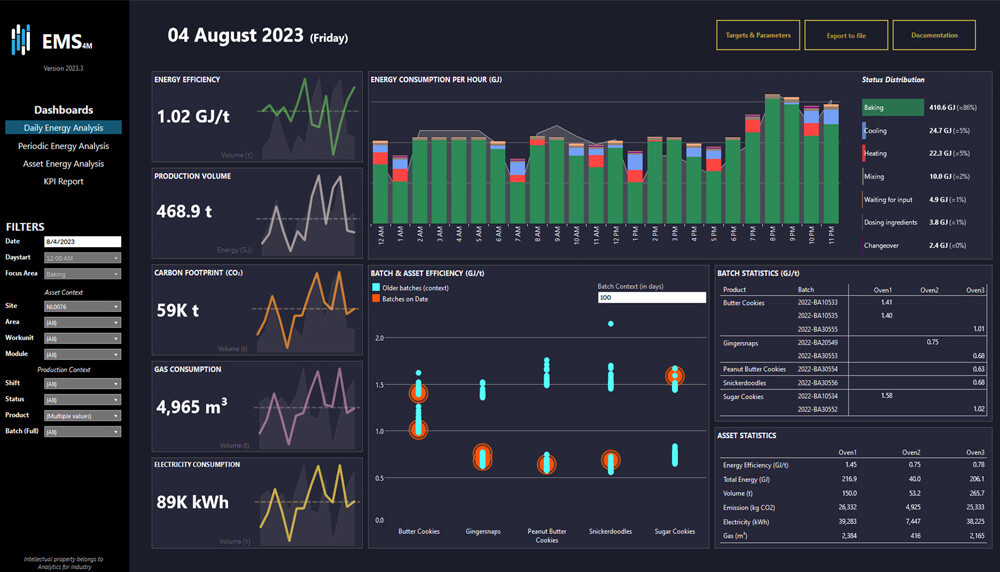Open the KPI Report page
This screenshot has width=1000, height=572.
click(x=63, y=182)
